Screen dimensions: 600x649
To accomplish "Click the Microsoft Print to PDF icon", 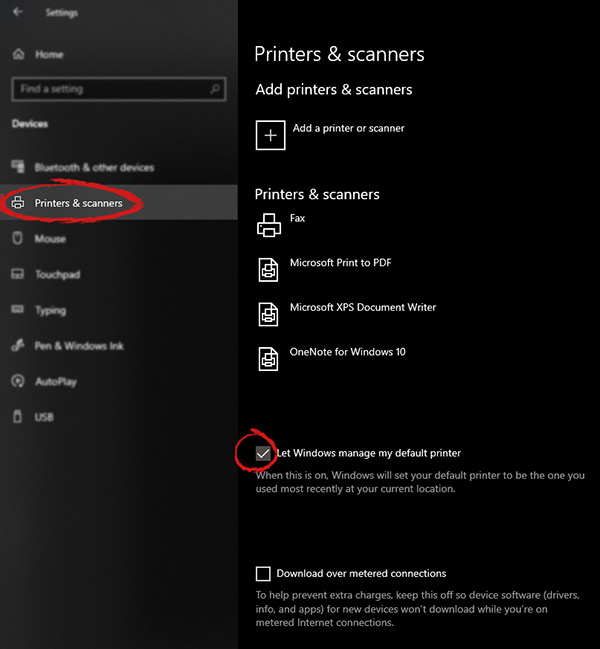I will (268, 270).
